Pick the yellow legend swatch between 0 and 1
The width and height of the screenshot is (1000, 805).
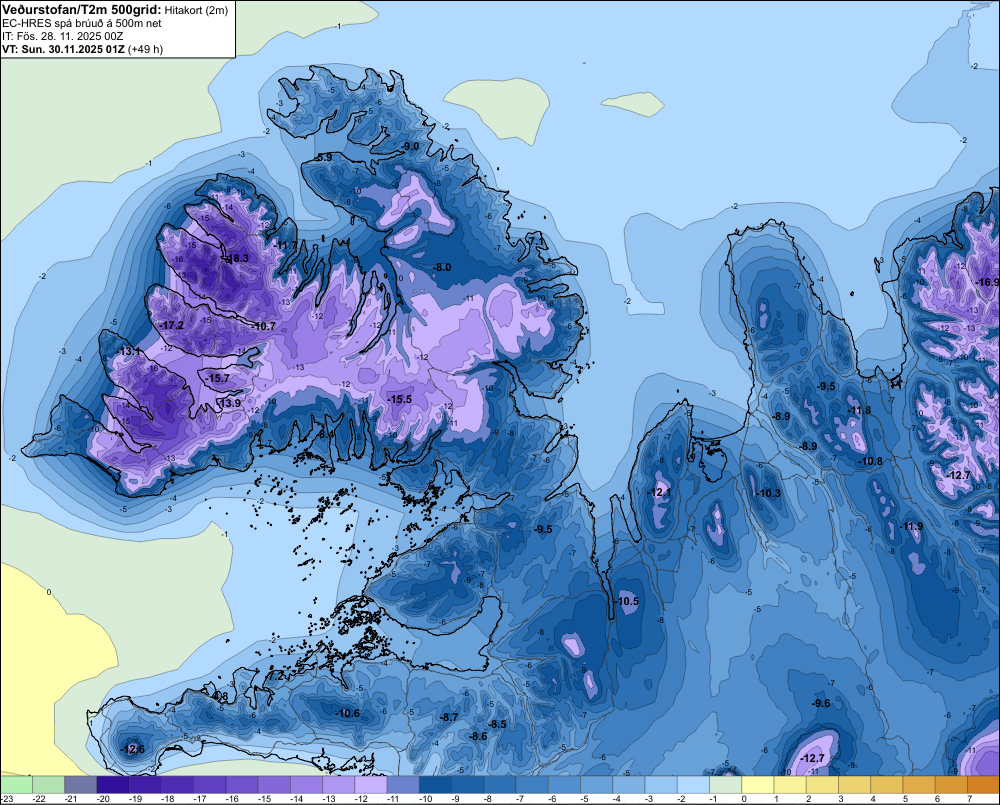pyautogui.click(x=758, y=784)
